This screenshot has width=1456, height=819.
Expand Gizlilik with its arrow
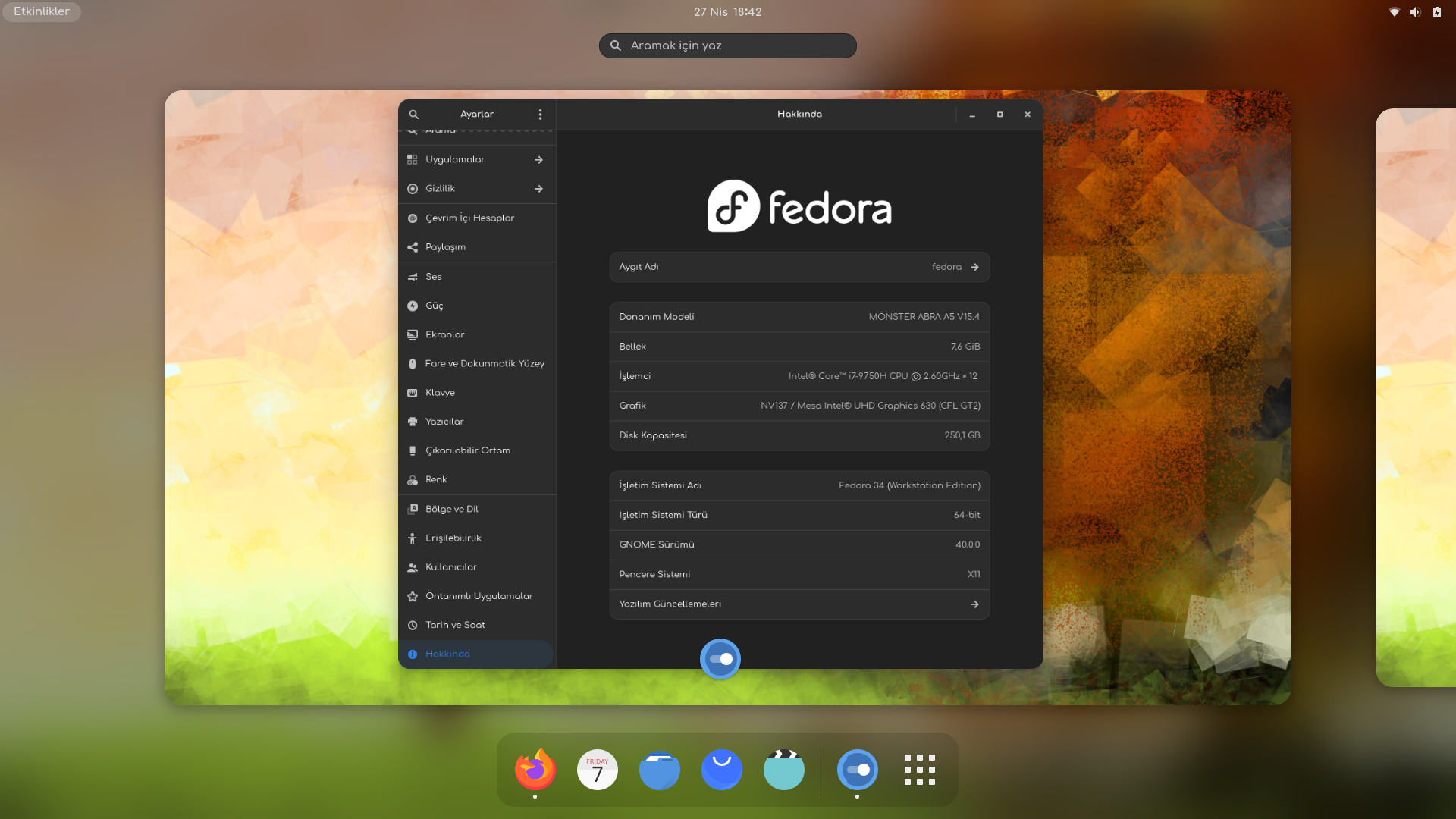[538, 189]
